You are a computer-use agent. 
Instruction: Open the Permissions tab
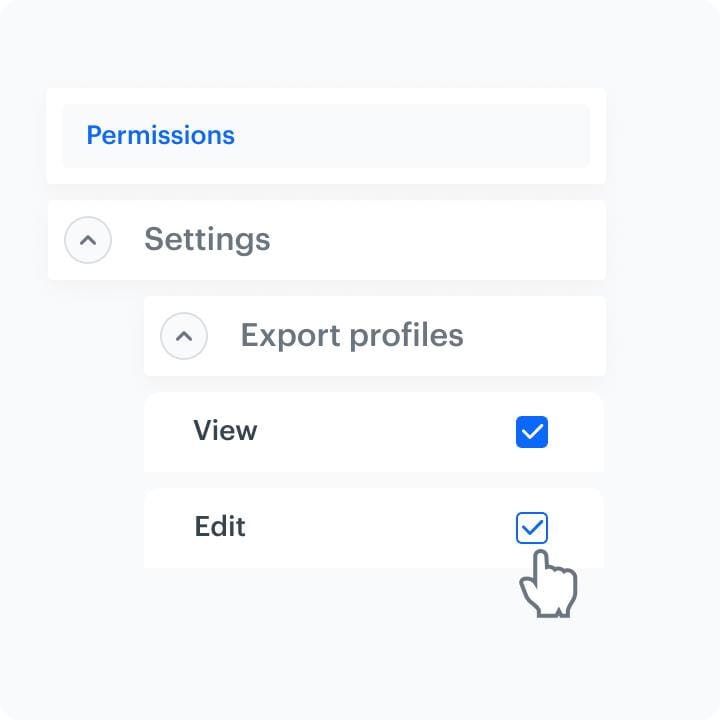160,135
